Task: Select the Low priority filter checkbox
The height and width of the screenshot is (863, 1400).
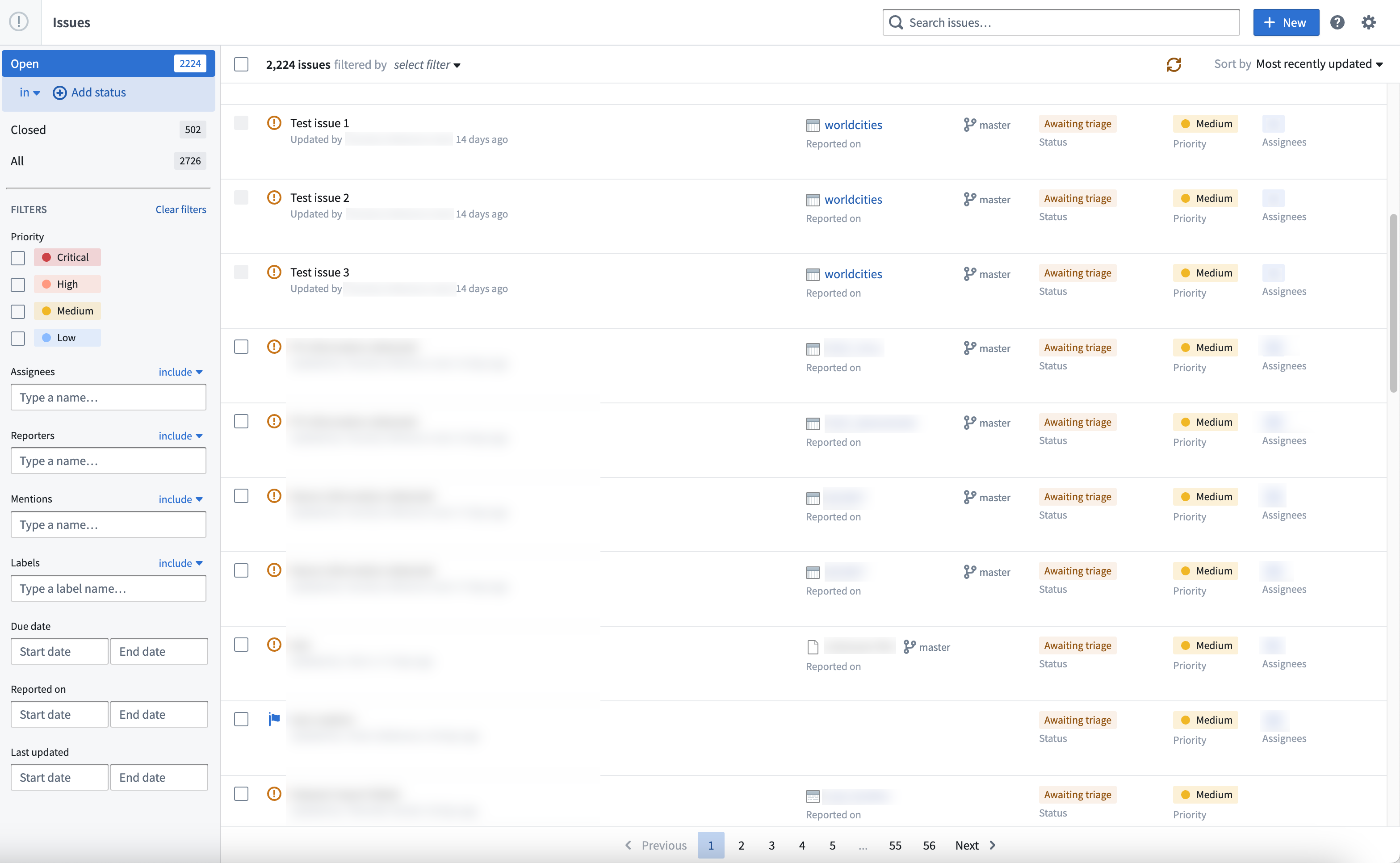Action: coord(18,337)
